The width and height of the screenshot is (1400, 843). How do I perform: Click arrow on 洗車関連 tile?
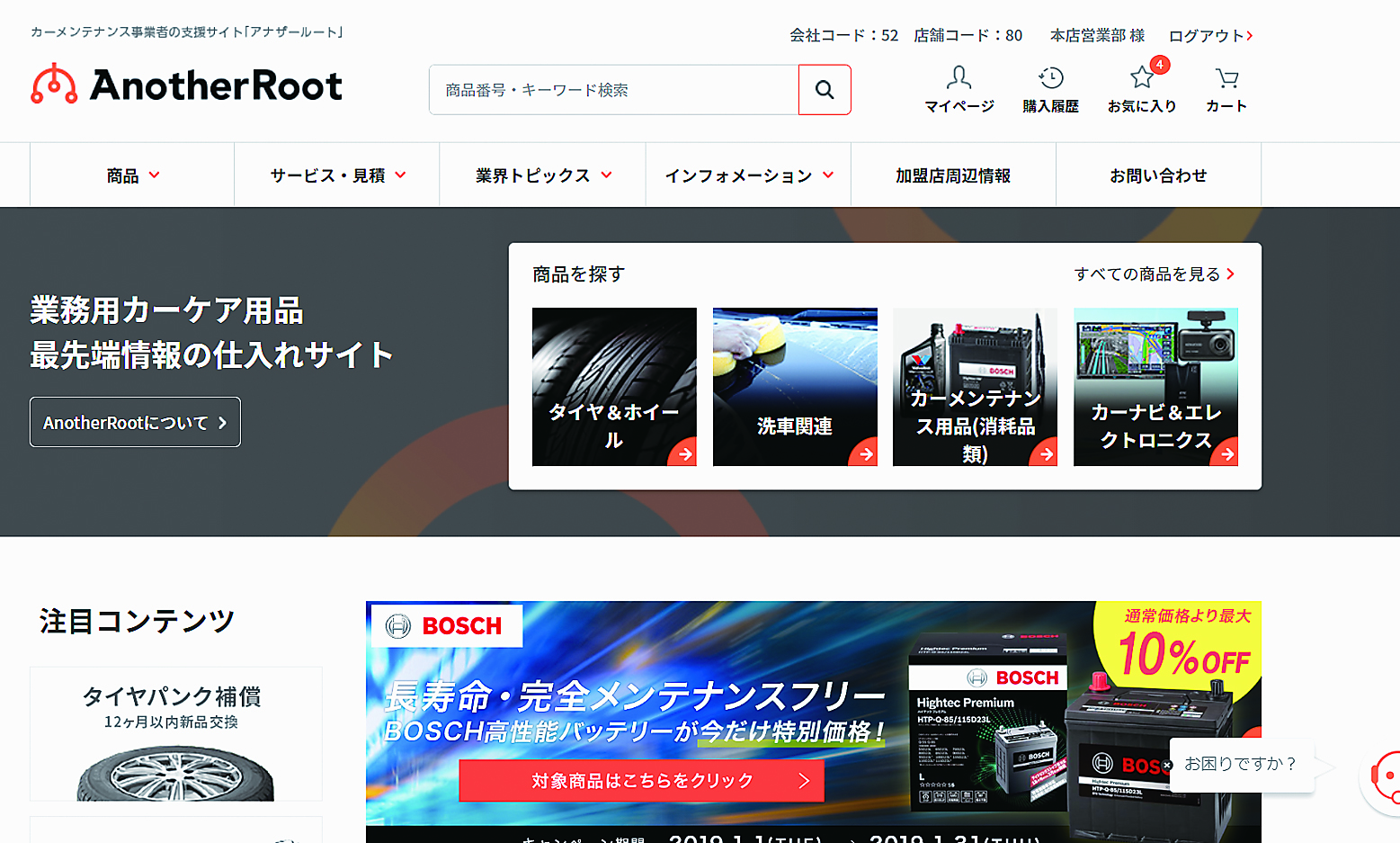[866, 453]
